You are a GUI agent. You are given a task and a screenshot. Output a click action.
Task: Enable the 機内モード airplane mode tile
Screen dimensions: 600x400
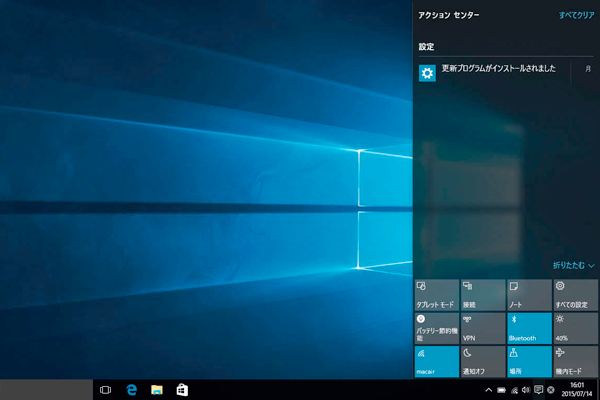(576, 362)
